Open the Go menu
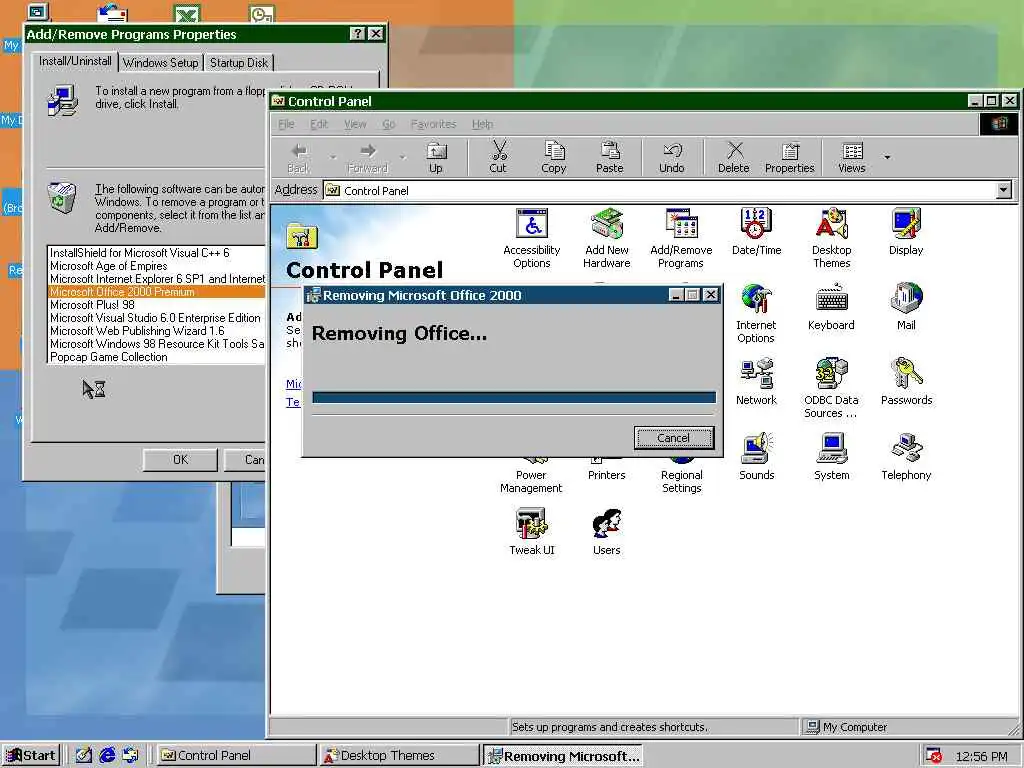The height and width of the screenshot is (768, 1024). tap(389, 124)
